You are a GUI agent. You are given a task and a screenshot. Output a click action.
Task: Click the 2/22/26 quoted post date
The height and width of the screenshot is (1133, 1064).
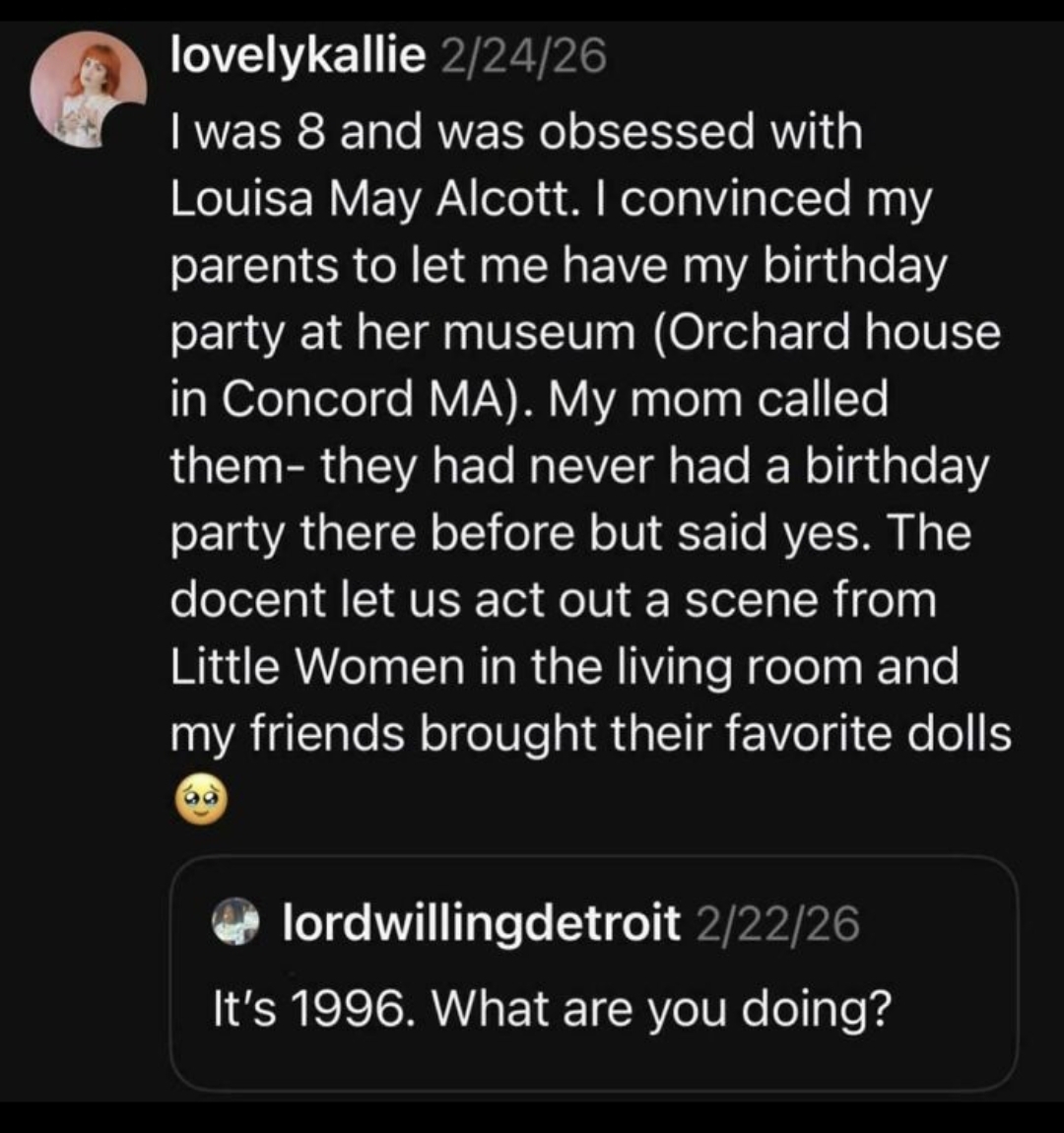click(777, 923)
